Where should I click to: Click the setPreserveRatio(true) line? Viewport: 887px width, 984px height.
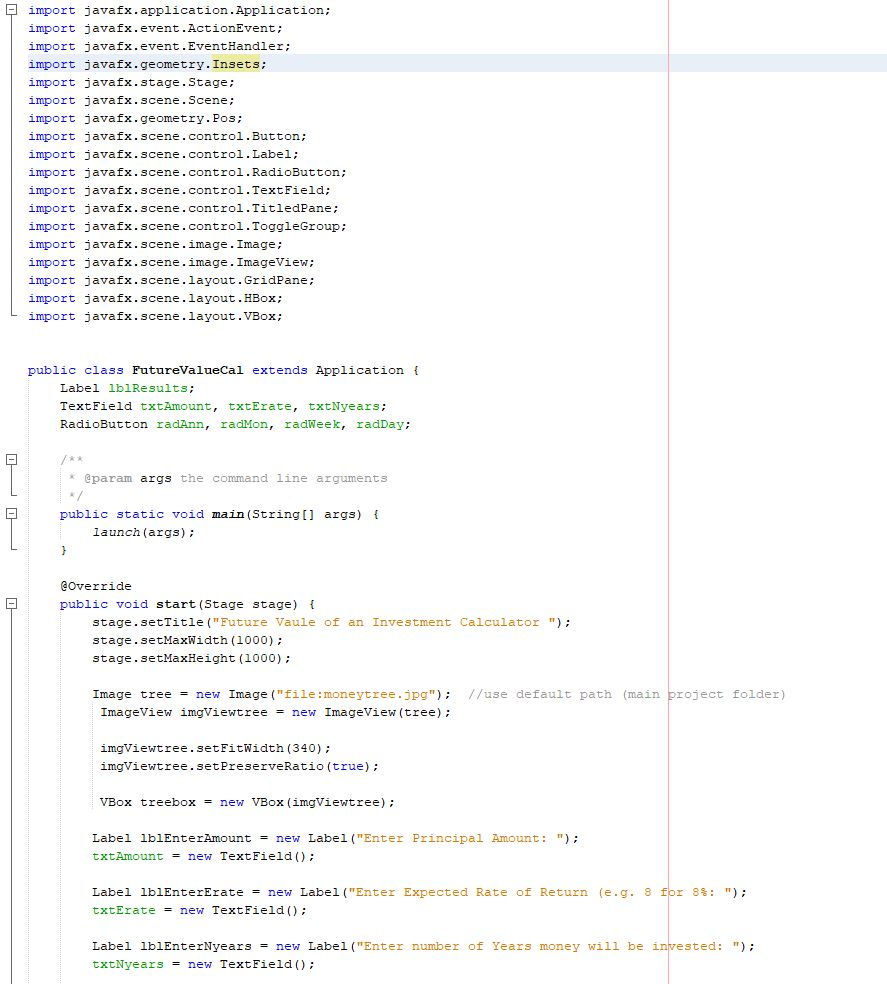tap(239, 766)
